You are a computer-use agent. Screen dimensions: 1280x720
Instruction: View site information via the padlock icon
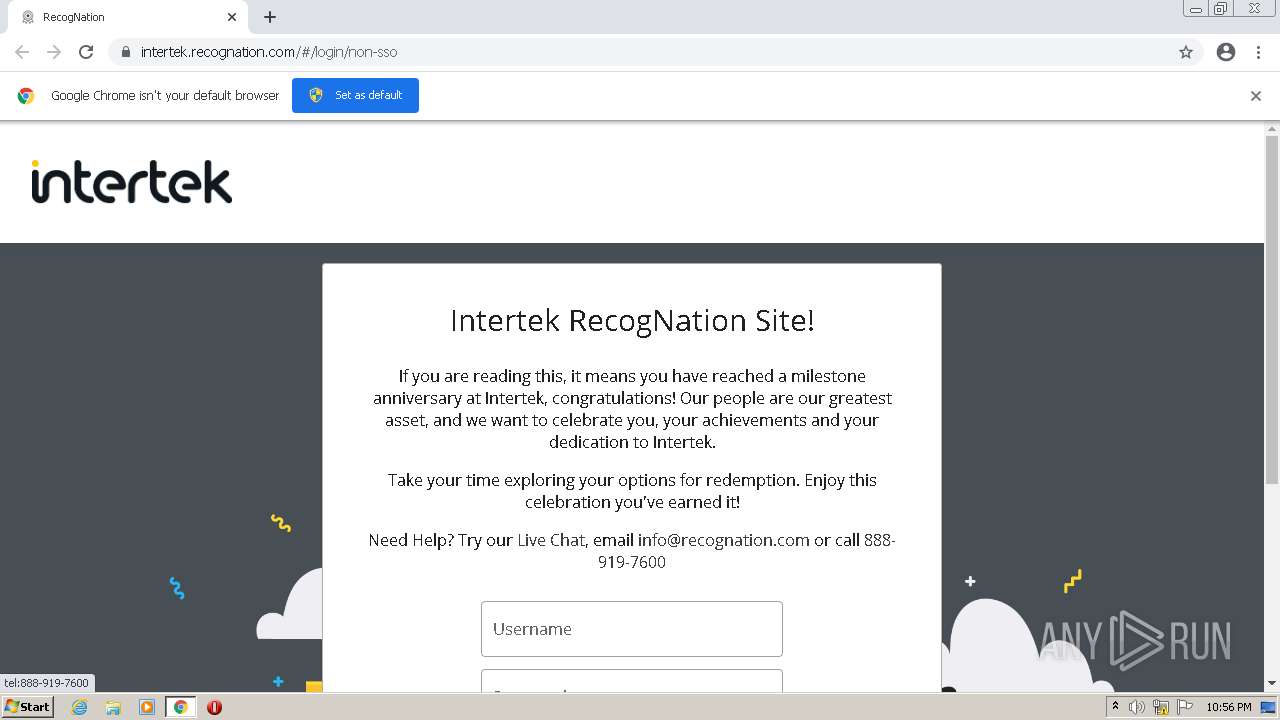click(x=125, y=52)
